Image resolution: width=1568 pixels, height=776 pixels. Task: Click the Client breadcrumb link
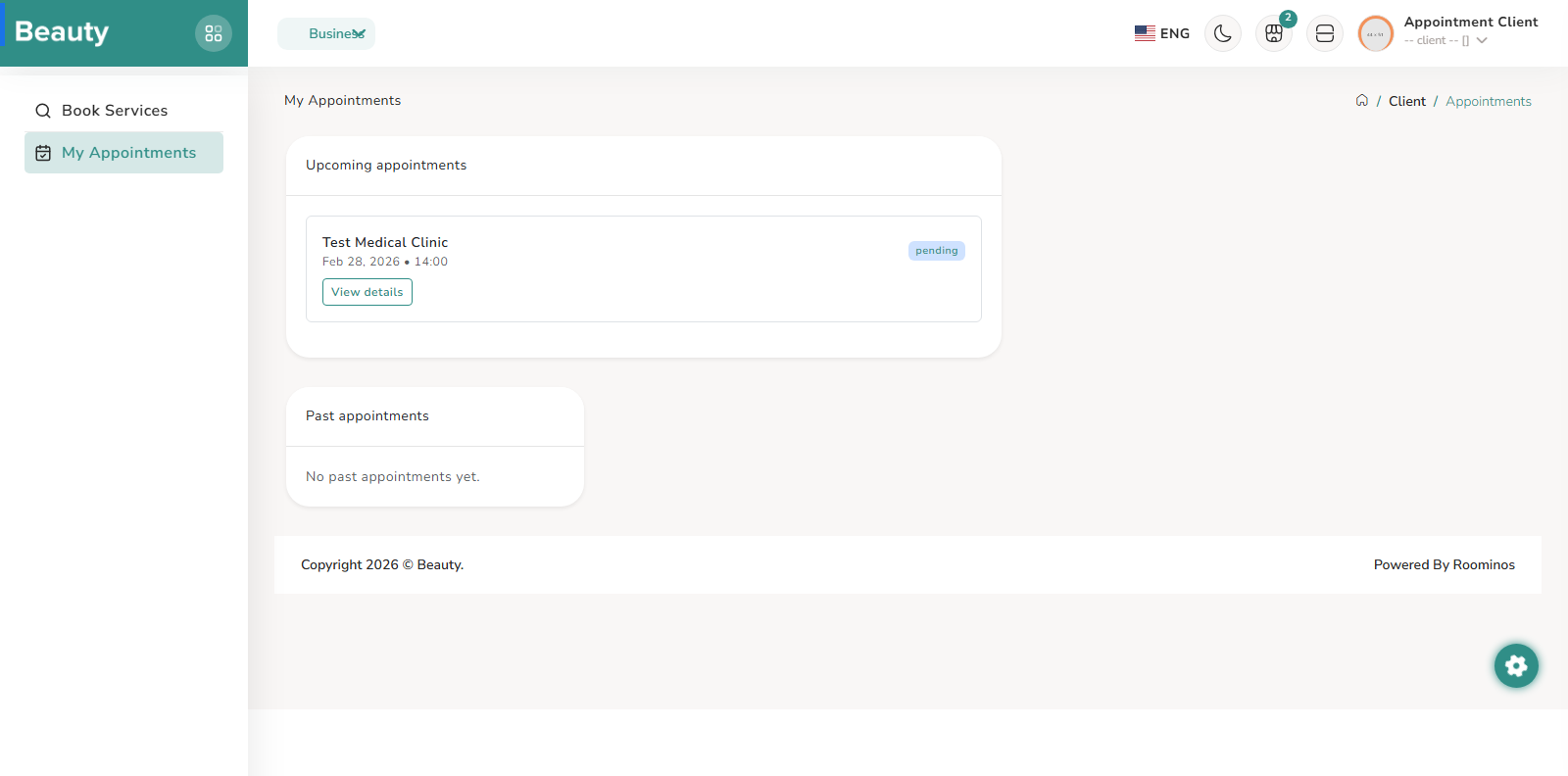pos(1407,101)
